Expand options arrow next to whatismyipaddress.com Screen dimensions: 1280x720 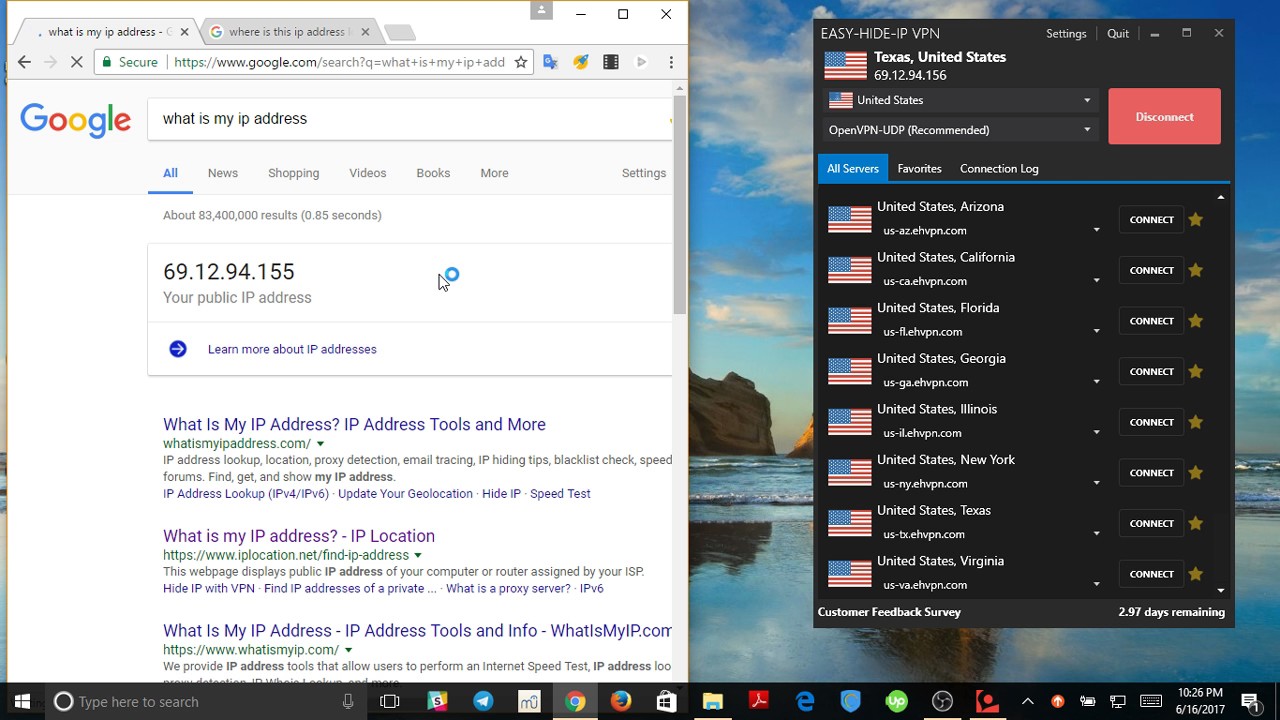pos(320,443)
